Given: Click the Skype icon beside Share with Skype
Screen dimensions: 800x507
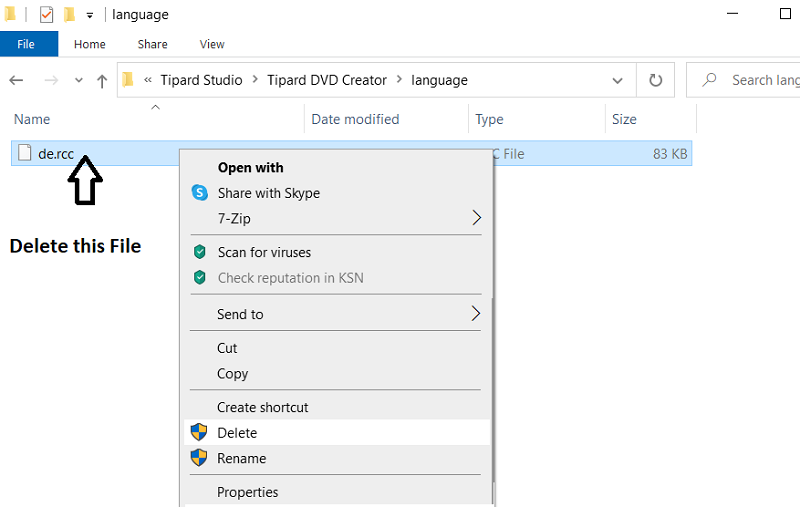Looking at the screenshot, I should point(199,193).
